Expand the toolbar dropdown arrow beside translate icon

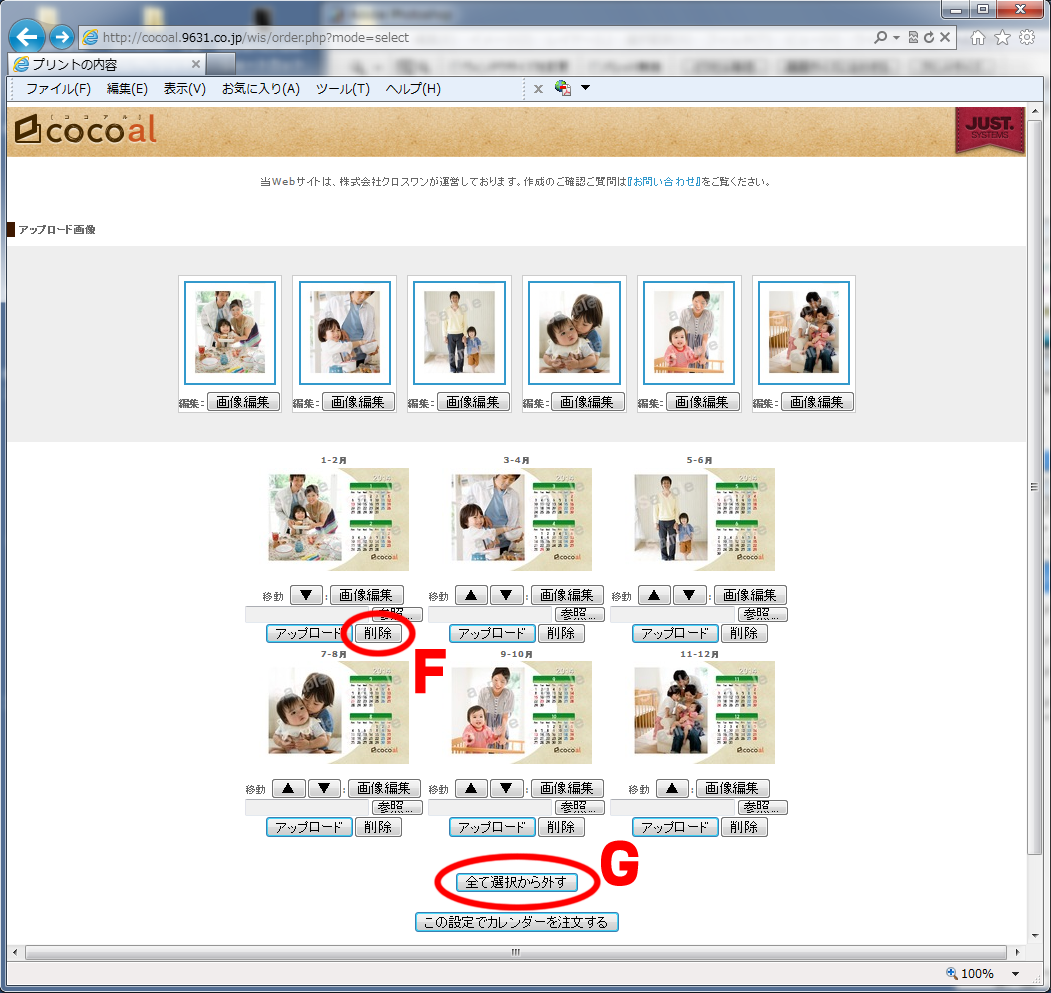(x=586, y=88)
